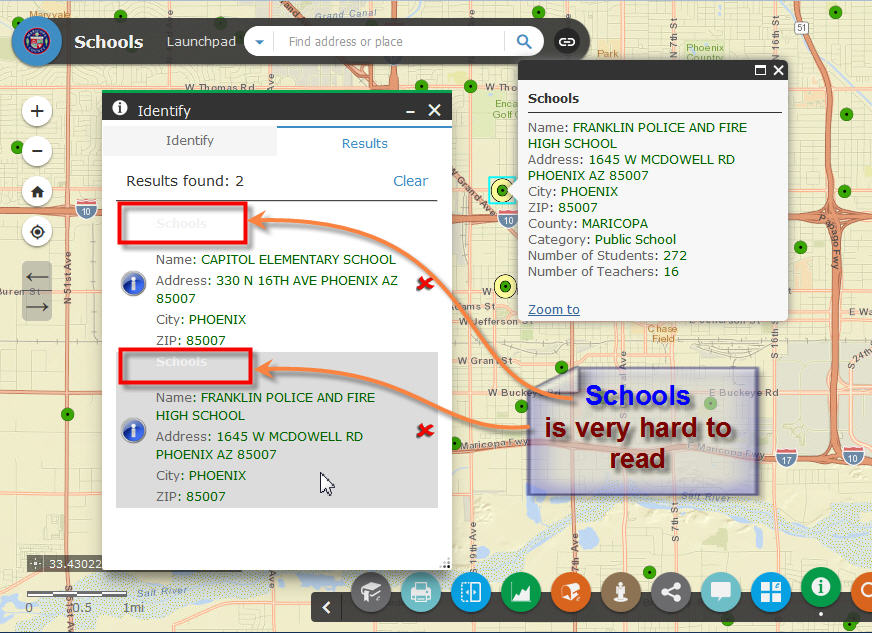Open the green Identify info widget
This screenshot has height=633, width=872.
pyautogui.click(x=821, y=587)
